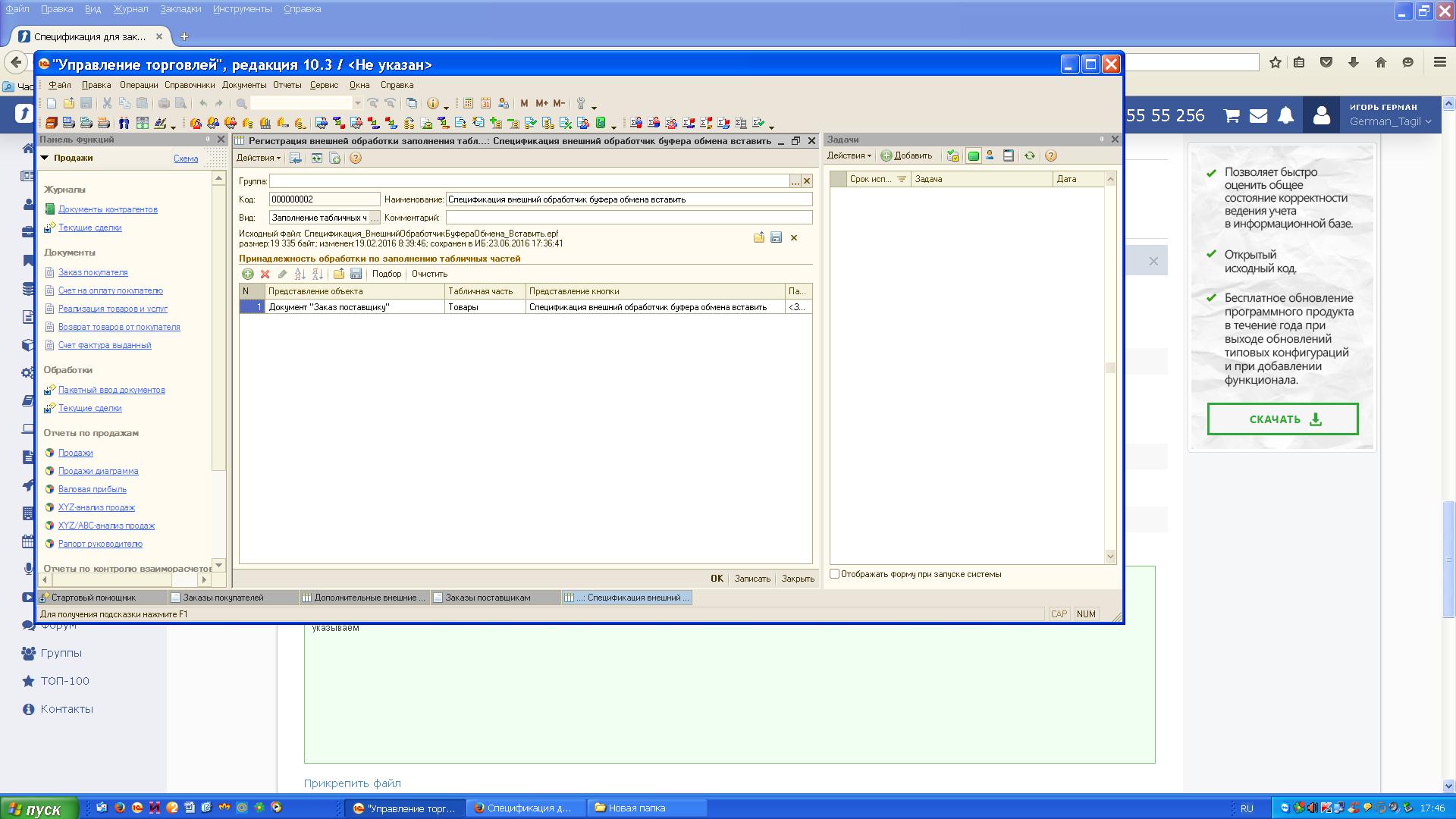
Task: Click the mail envelope icon on the website header
Action: [x=1258, y=115]
